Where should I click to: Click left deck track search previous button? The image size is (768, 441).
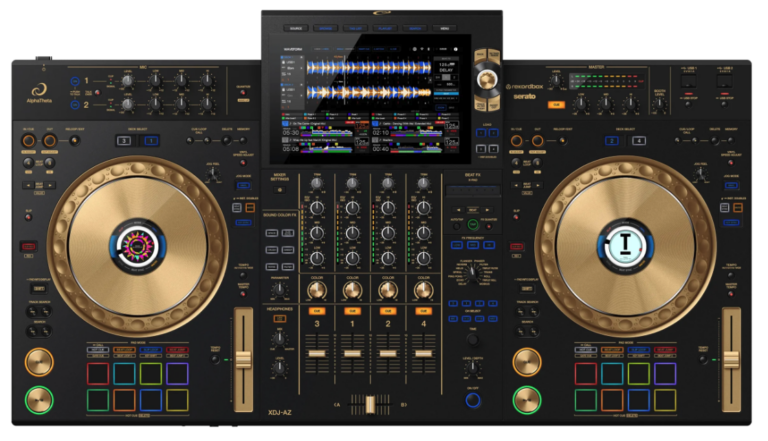pyautogui.click(x=32, y=311)
